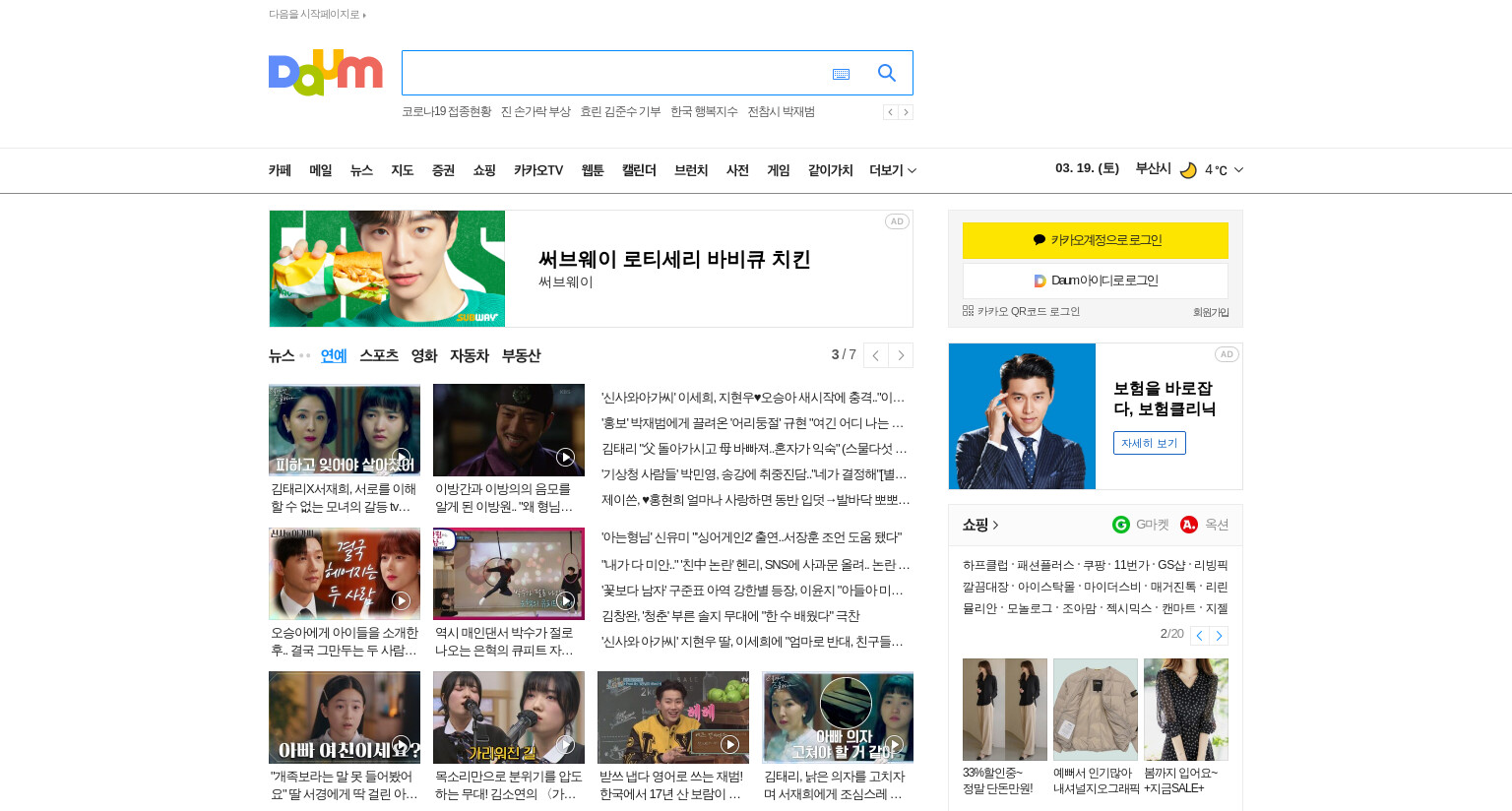Click the Kakao QR code login icon
Screen dimensions: 1512x811
[x=968, y=311]
